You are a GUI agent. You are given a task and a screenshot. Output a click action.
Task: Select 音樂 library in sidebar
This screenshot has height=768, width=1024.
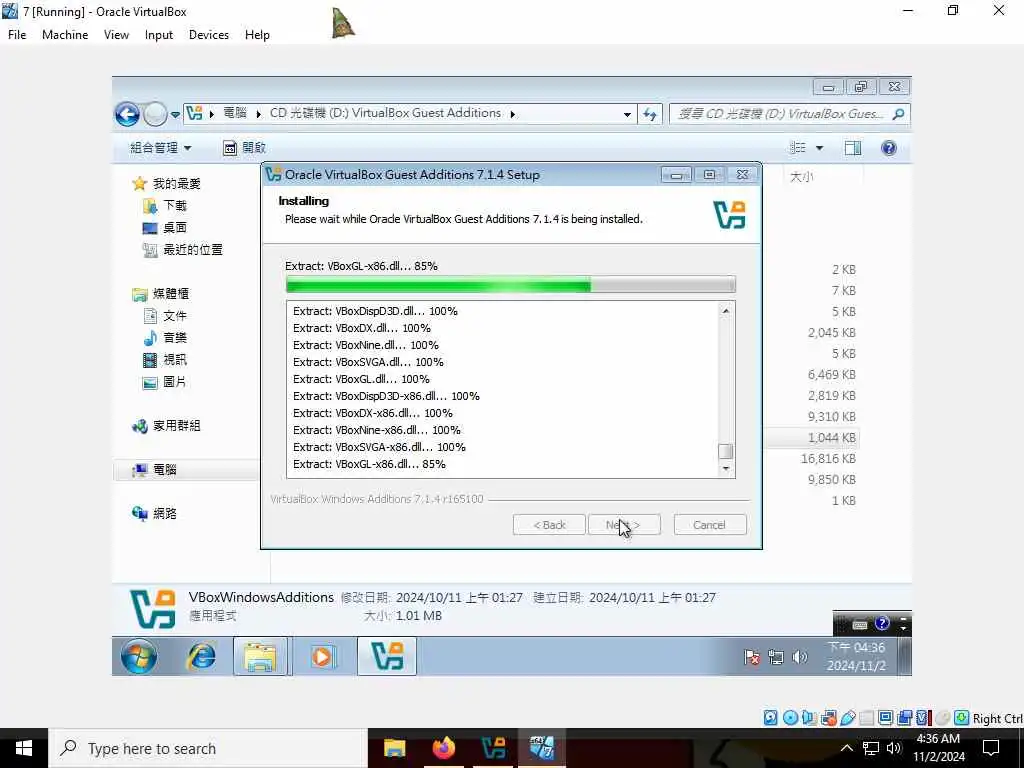click(x=165, y=338)
